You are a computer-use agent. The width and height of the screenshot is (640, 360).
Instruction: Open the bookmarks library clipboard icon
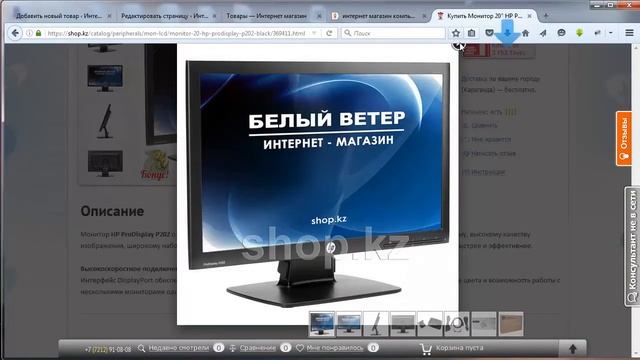coord(471,33)
